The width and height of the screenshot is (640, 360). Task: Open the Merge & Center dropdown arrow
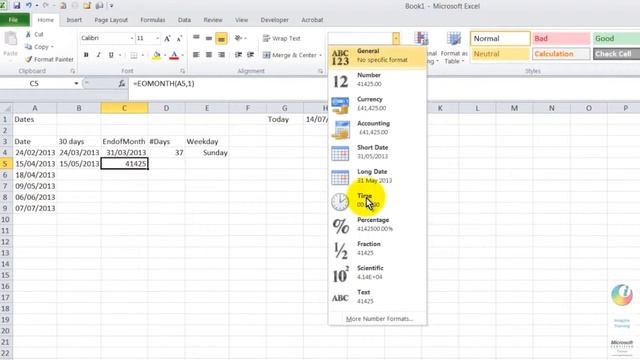point(320,55)
